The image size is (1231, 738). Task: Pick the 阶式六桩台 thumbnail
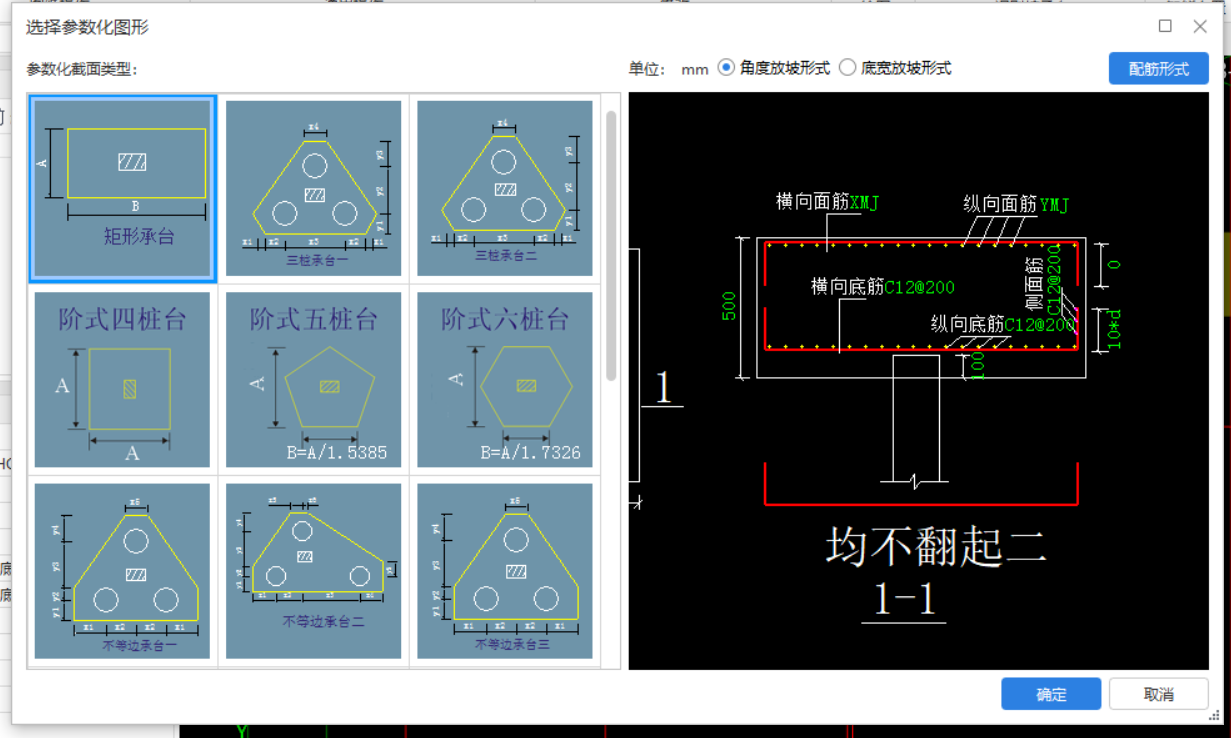pos(504,380)
